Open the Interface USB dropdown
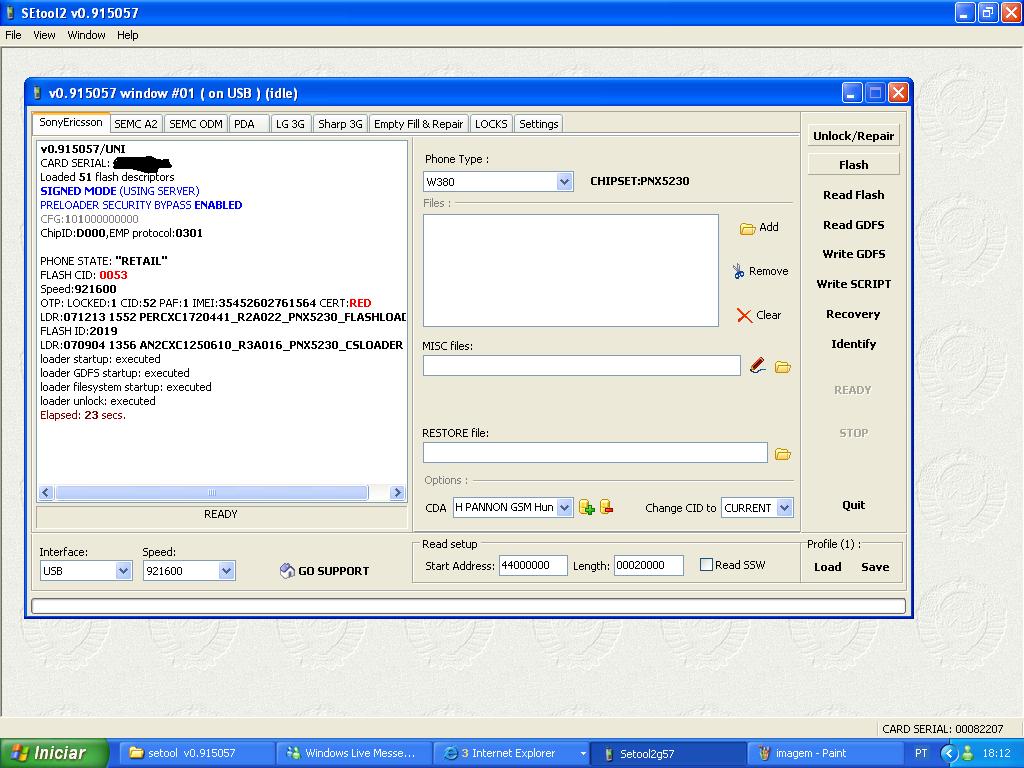Screen dimensions: 1024x768 (123, 571)
